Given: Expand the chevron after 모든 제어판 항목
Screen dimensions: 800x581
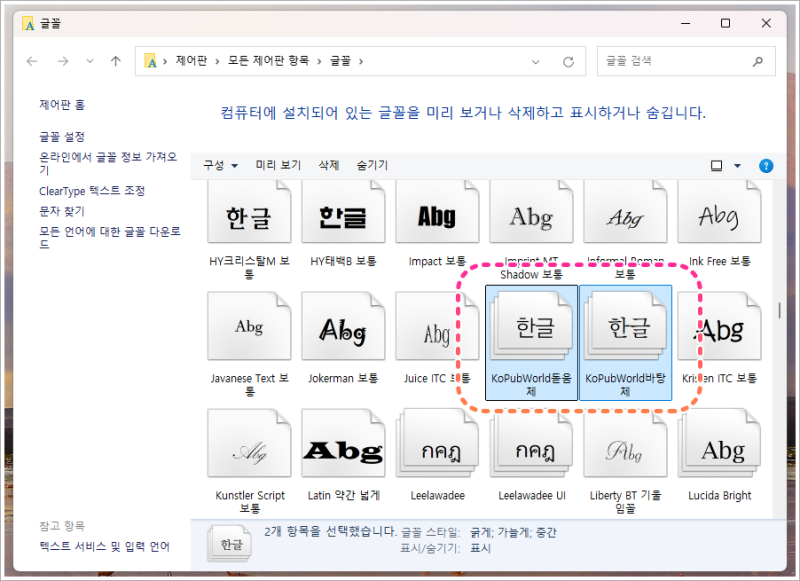Looking at the screenshot, I should click(x=319, y=62).
